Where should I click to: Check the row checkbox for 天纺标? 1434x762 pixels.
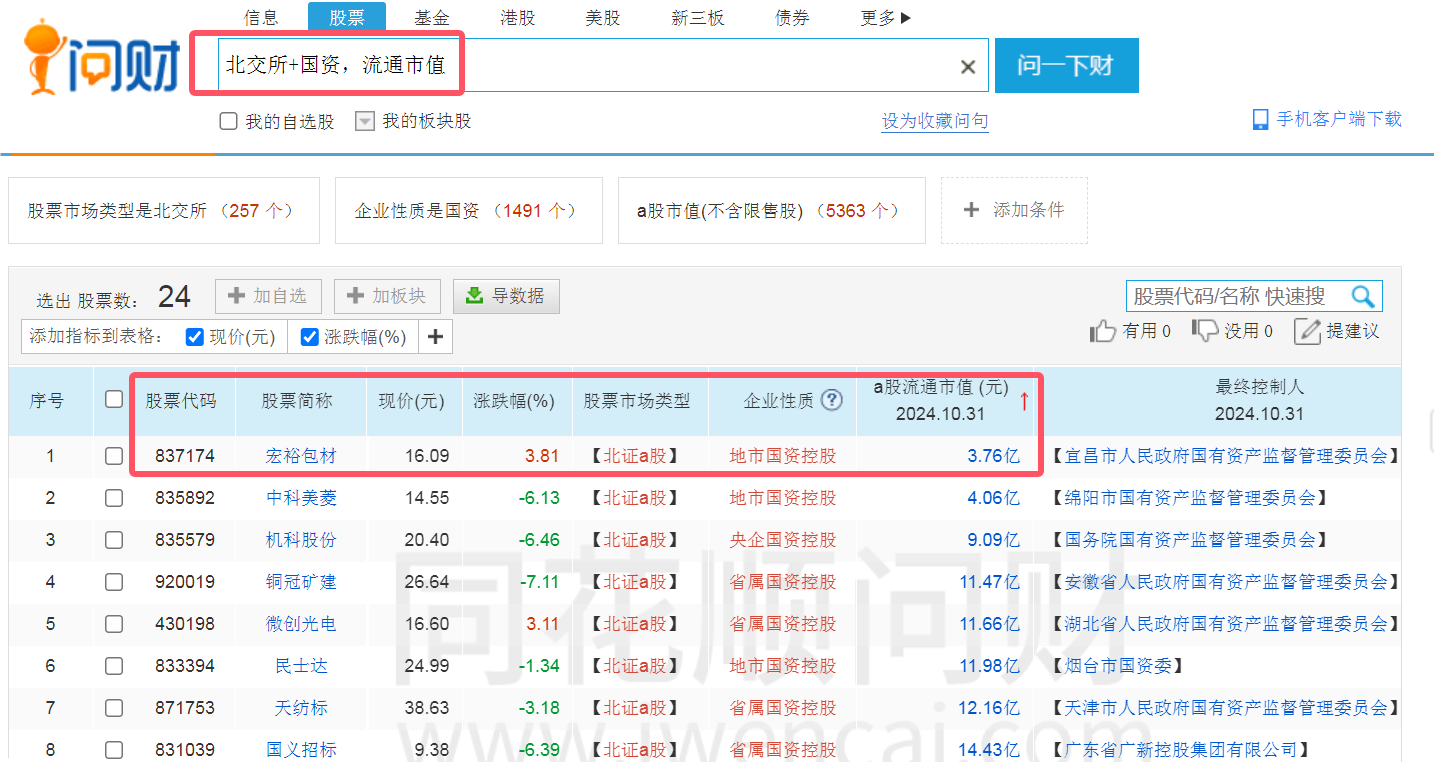point(114,708)
